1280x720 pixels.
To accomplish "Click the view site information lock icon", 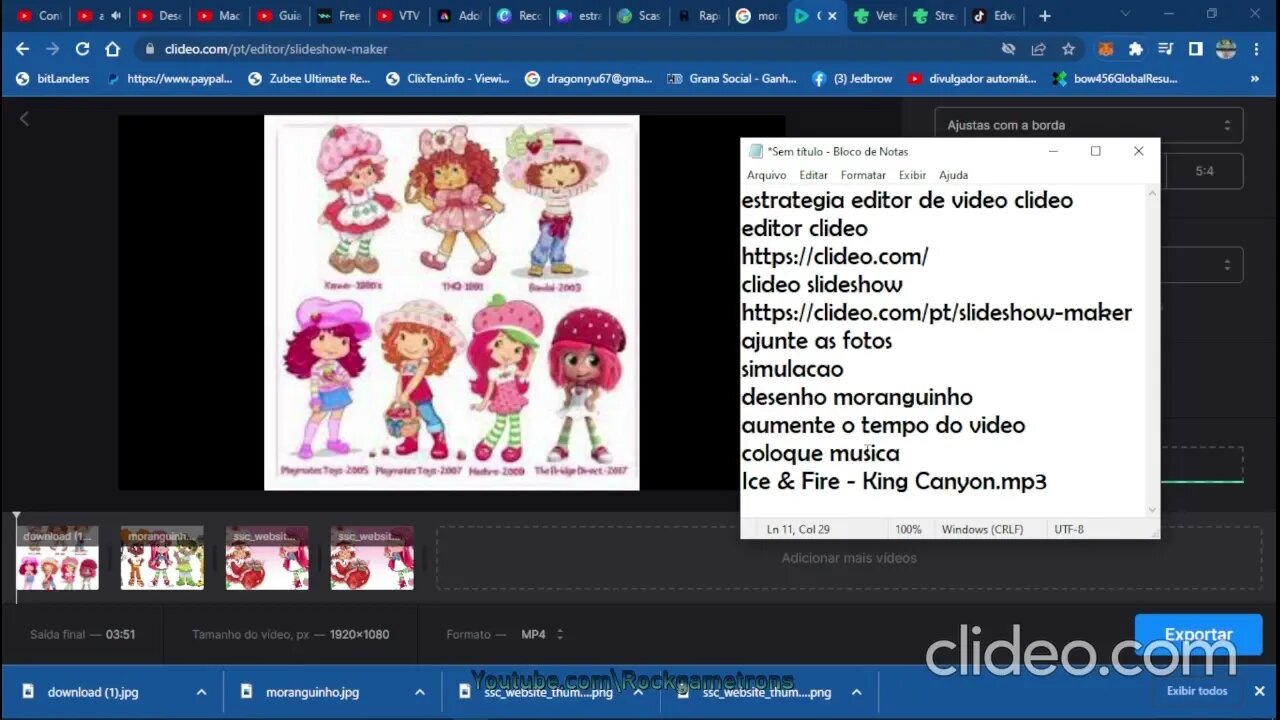I will tap(149, 48).
